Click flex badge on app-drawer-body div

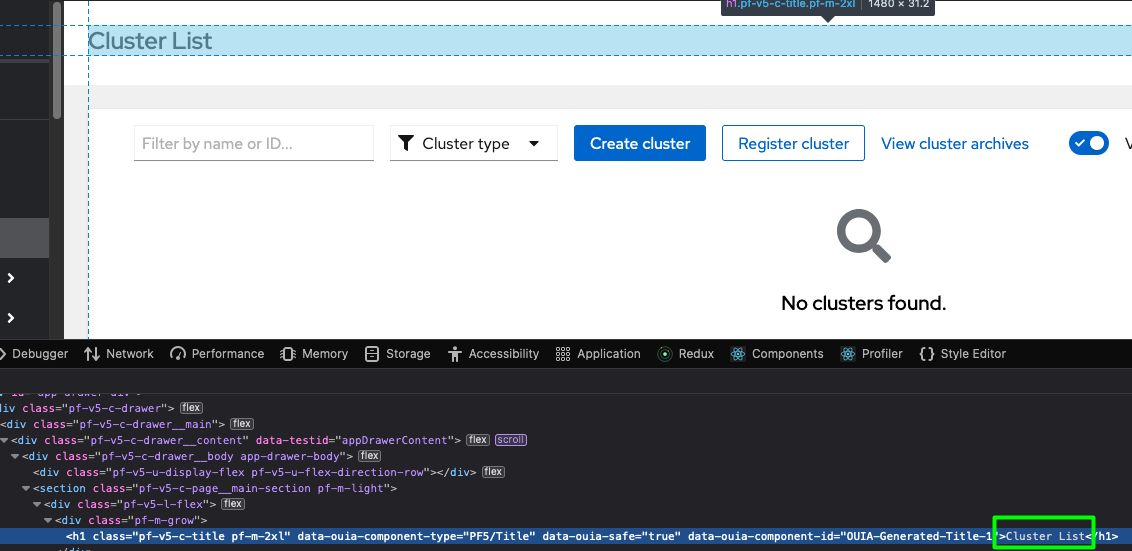[x=370, y=456]
